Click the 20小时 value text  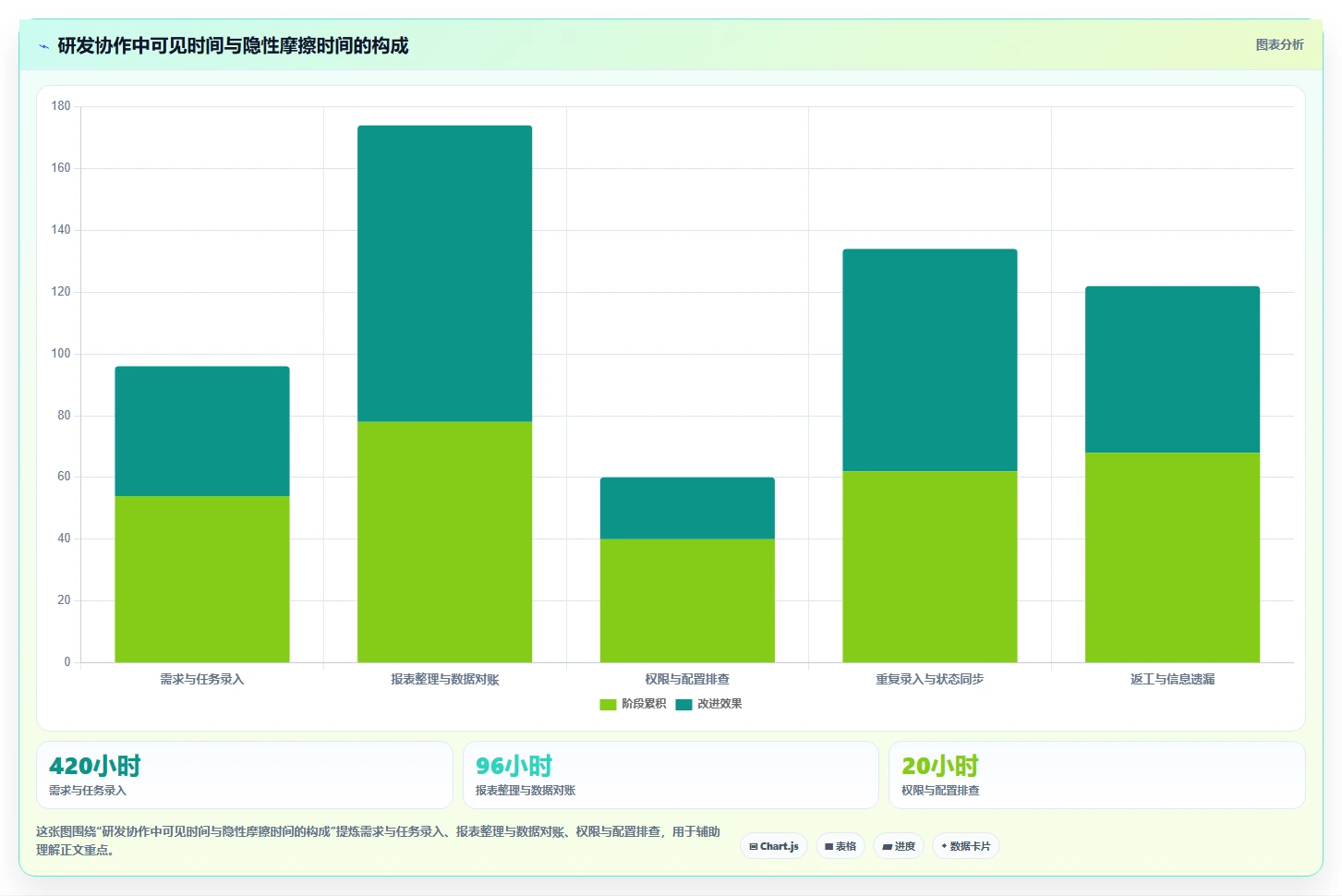[940, 766]
